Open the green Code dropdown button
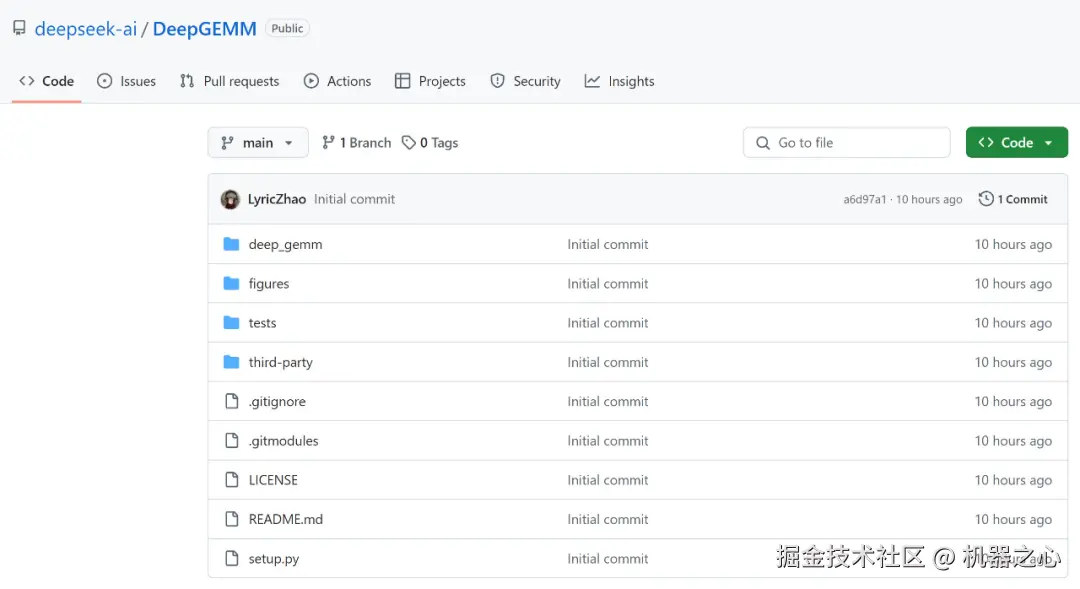Viewport: 1080px width, 589px height. [1017, 143]
